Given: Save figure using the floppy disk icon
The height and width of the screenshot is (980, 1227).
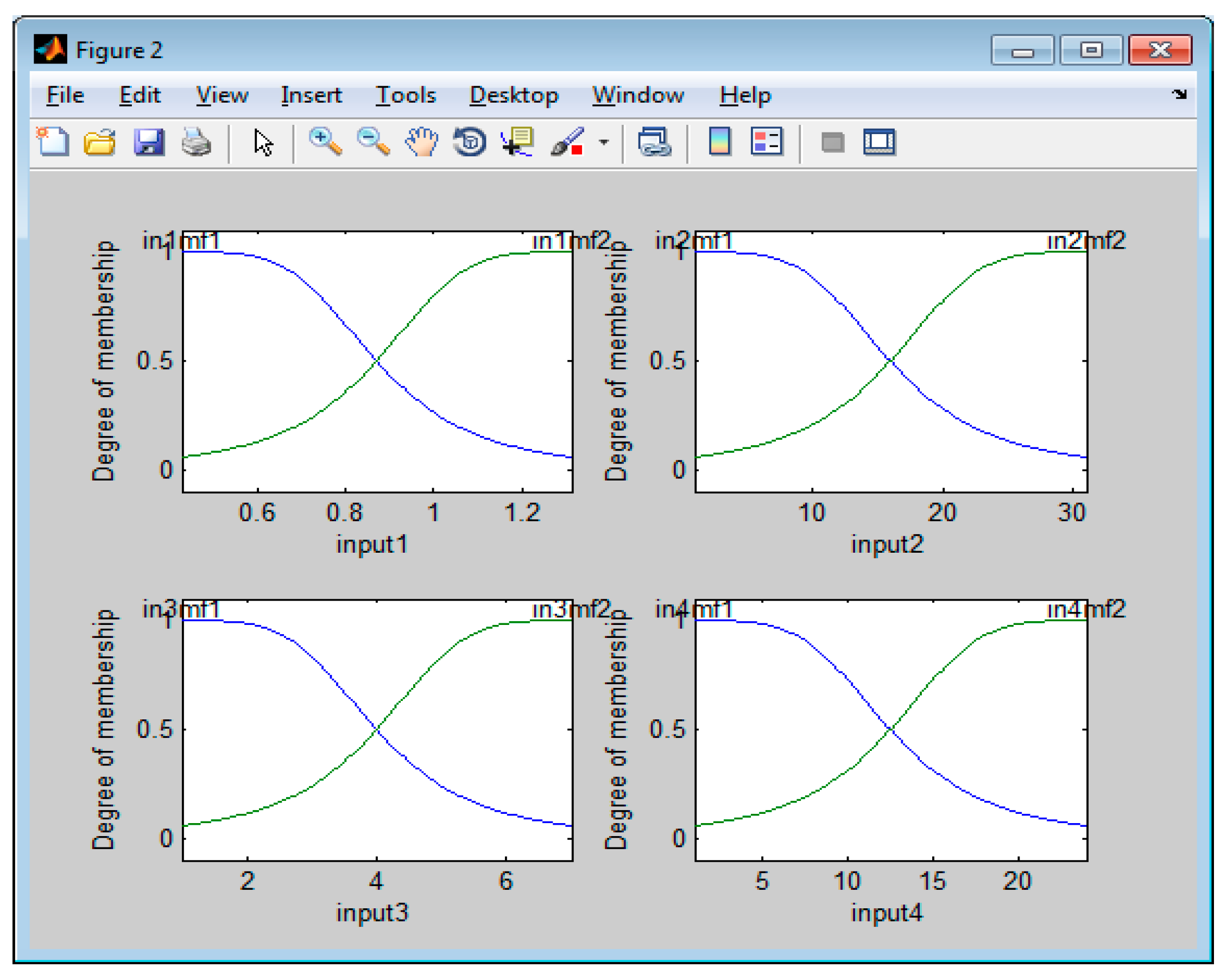Looking at the screenshot, I should point(149,142).
